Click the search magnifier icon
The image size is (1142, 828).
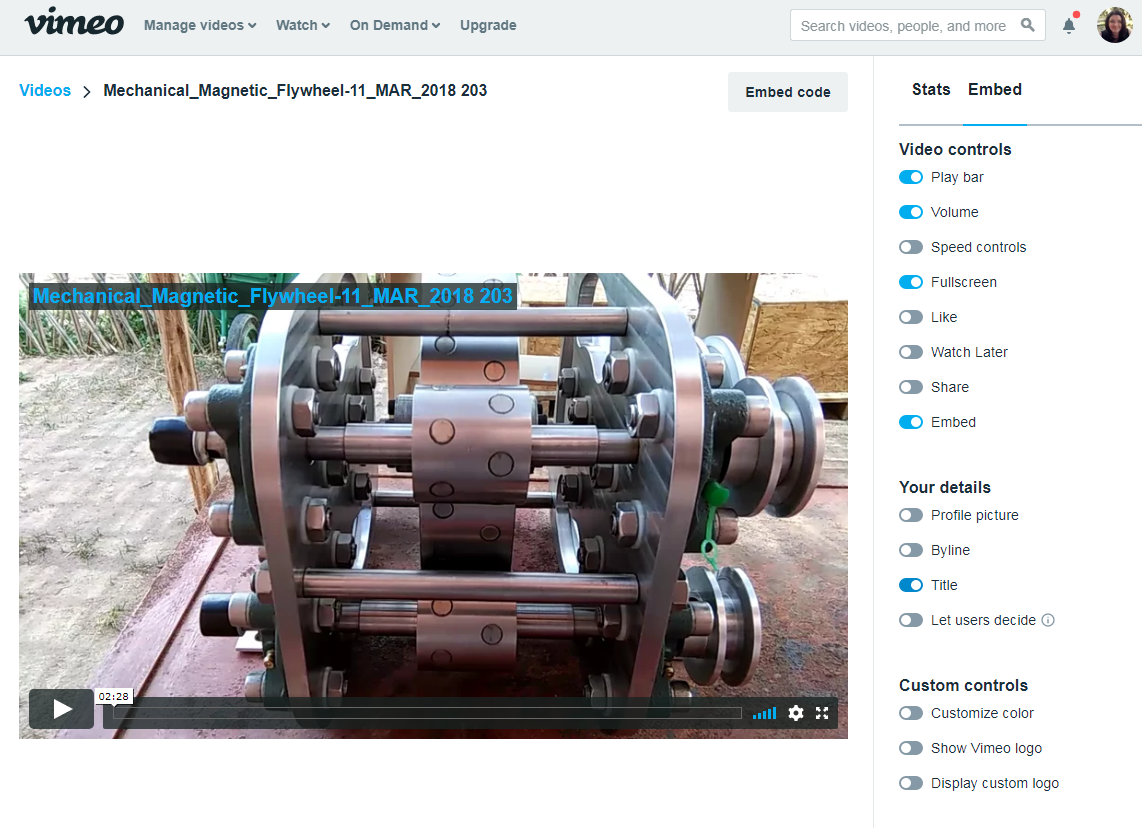(x=1027, y=26)
